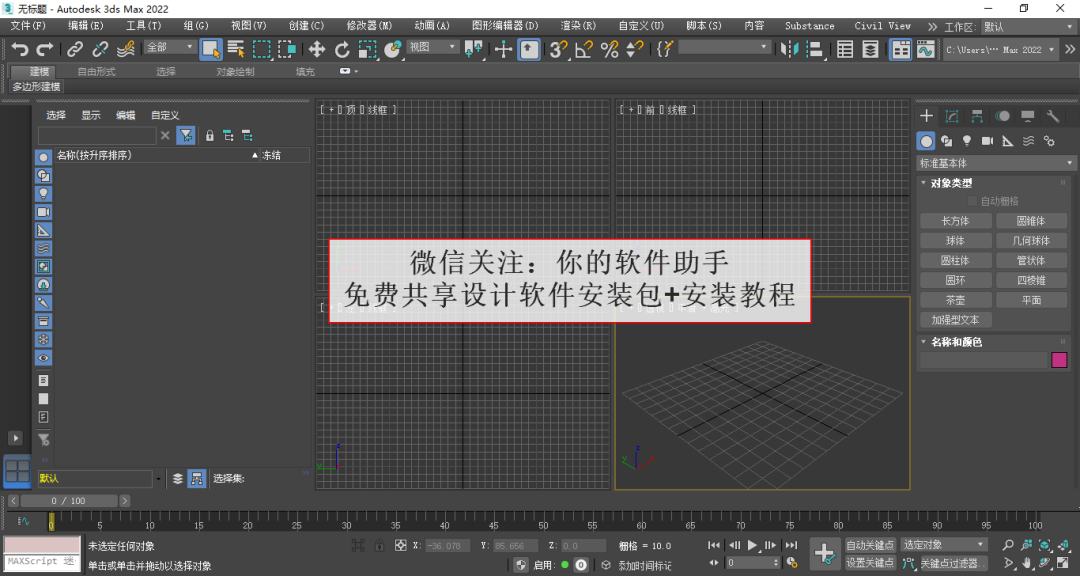Select the Bind to Space Warp tool
This screenshot has height=576, width=1080.
(125, 49)
